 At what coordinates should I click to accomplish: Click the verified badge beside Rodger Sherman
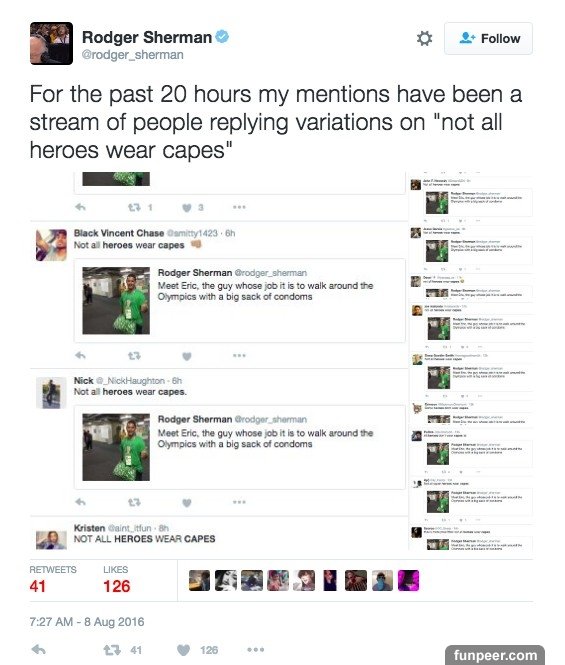coord(222,37)
